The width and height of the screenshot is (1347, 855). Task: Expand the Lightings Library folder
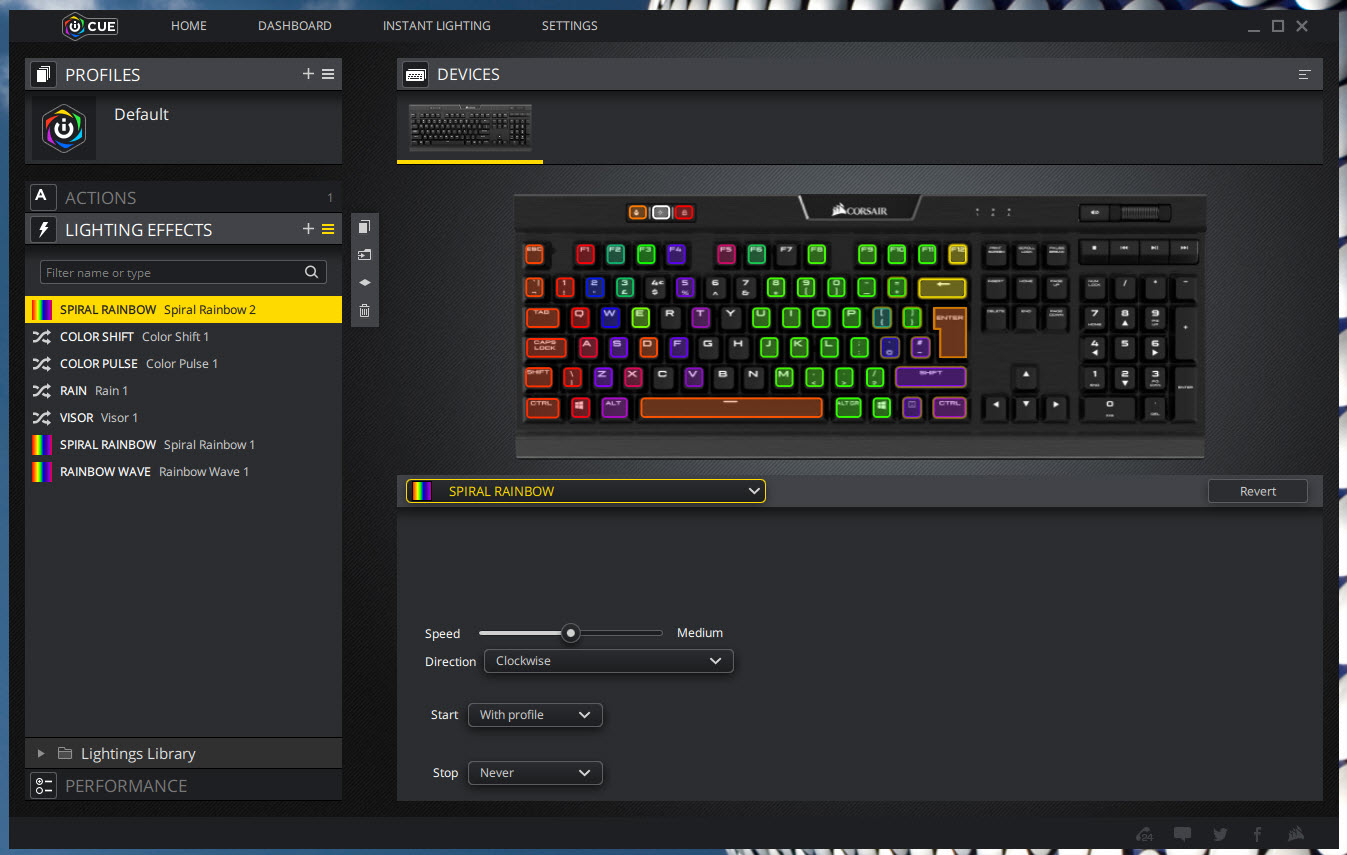tap(41, 753)
